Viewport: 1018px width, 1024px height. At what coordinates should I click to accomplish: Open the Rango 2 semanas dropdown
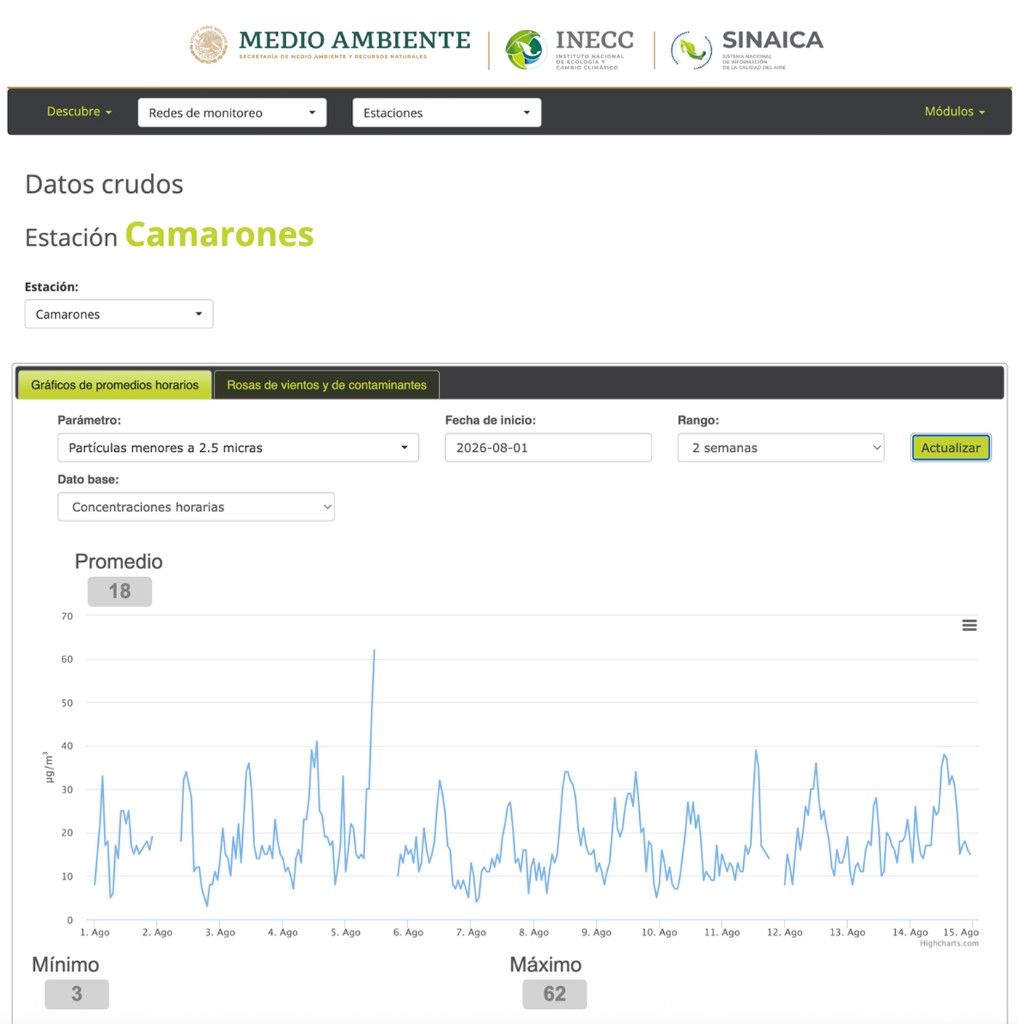click(x=781, y=448)
